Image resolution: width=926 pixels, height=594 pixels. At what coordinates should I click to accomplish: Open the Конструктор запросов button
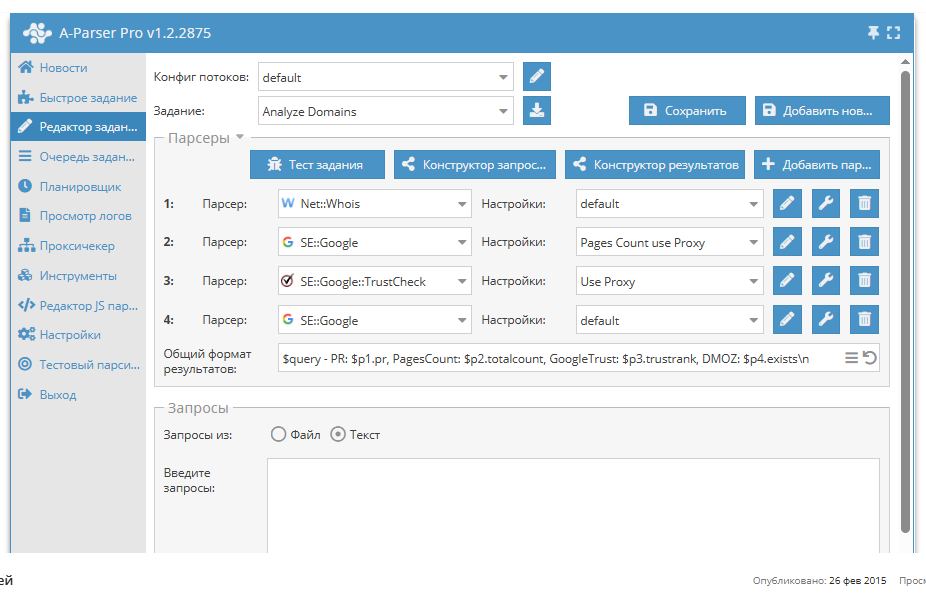click(475, 164)
